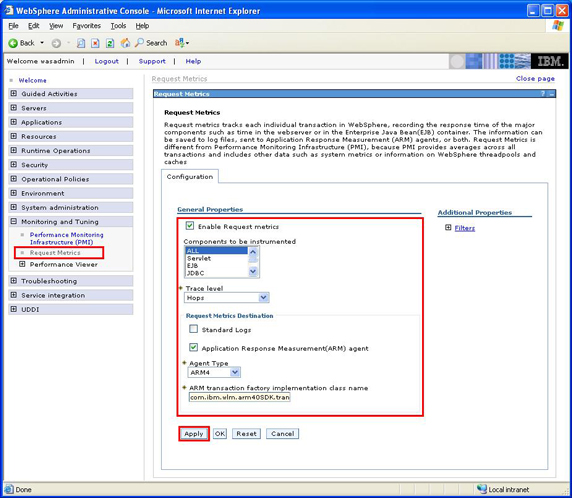Click the Close page link

click(535, 78)
